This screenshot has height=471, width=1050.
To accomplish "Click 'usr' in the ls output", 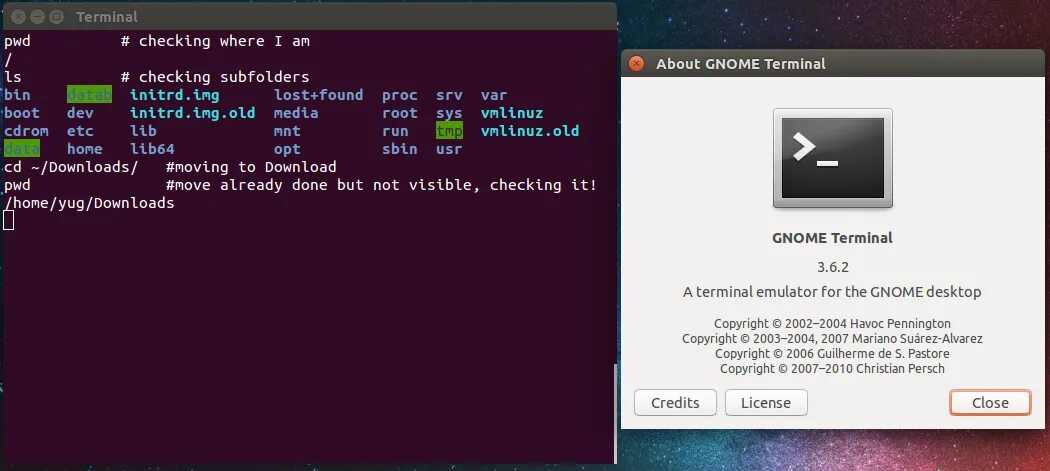I will [449, 149].
